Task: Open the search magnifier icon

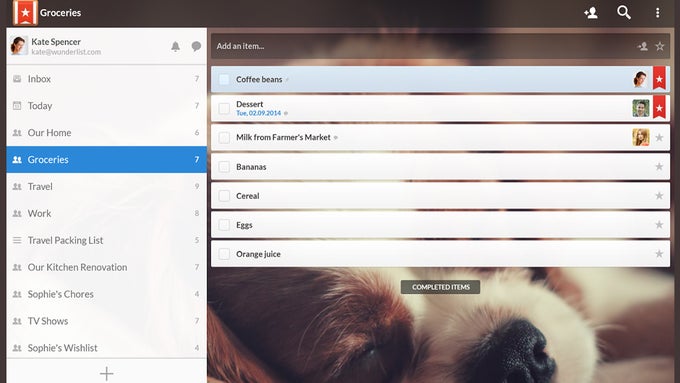Action: coord(624,13)
